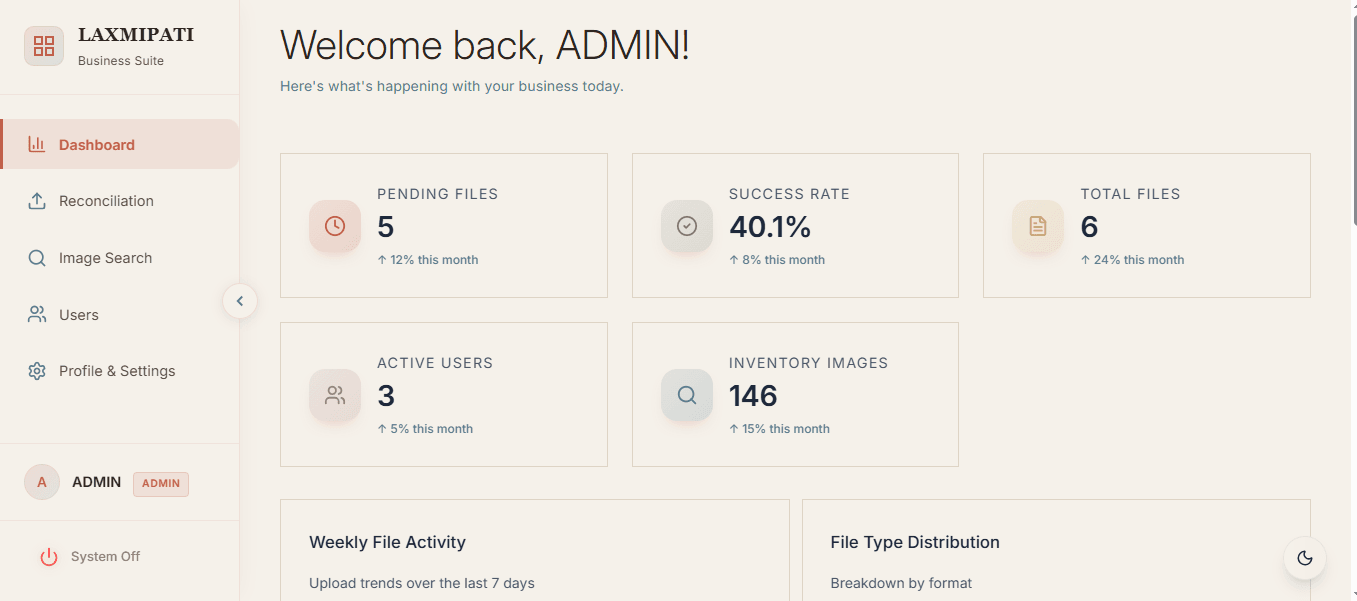Open Profile & Settings
Screen dimensions: 1357x601
tap(117, 371)
